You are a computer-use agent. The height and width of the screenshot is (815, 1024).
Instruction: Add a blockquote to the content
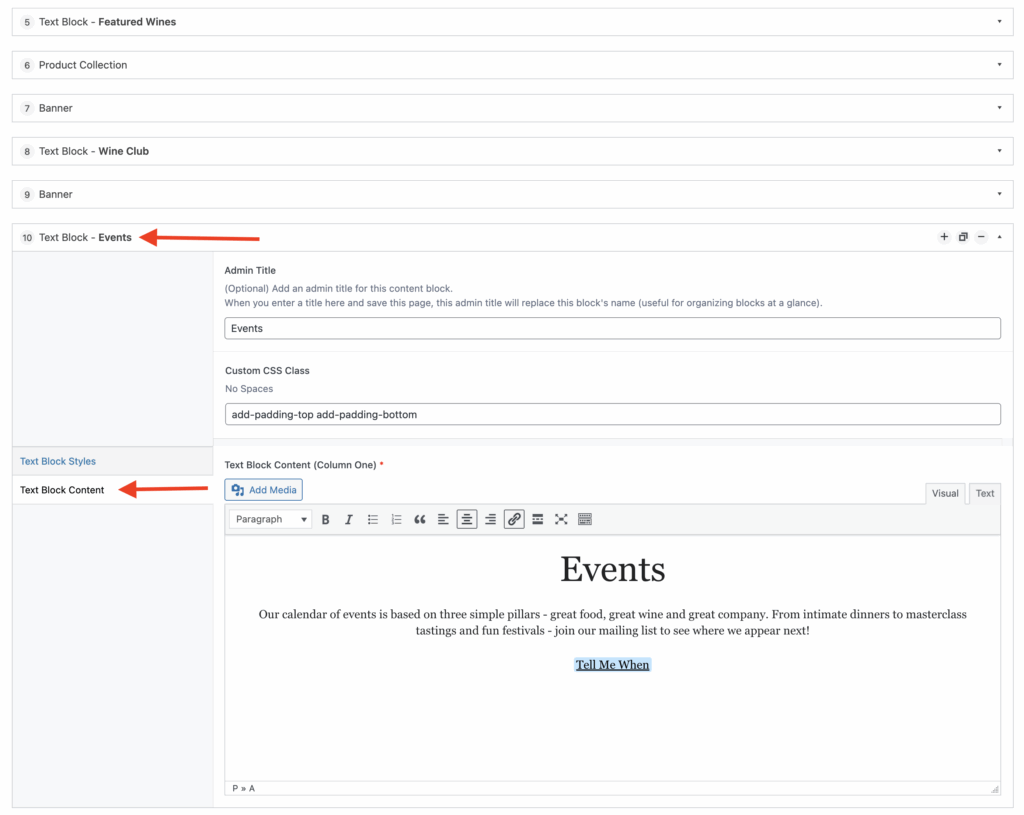coord(420,518)
